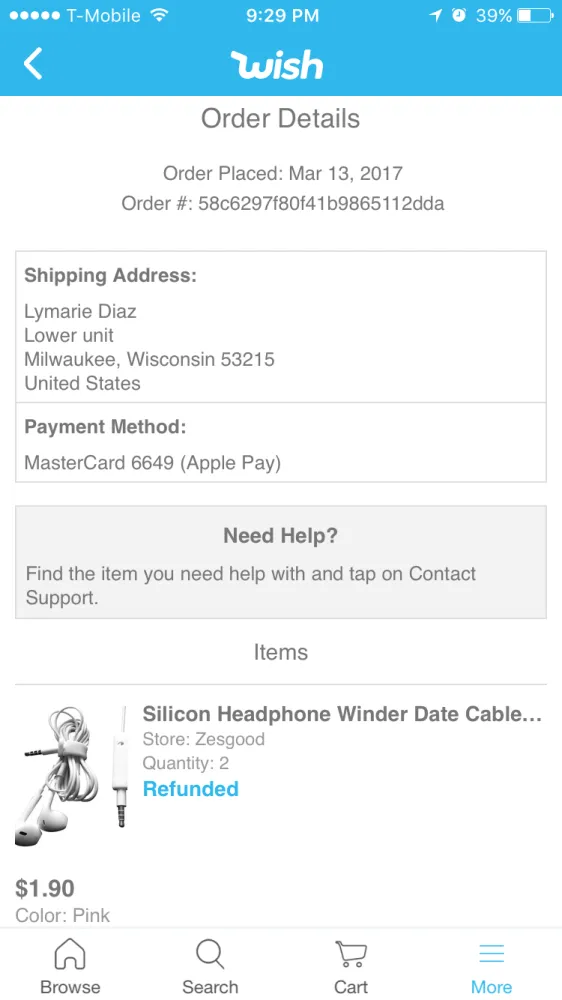The image size is (562, 1000).
Task: Select the order number text
Action: coord(283,203)
